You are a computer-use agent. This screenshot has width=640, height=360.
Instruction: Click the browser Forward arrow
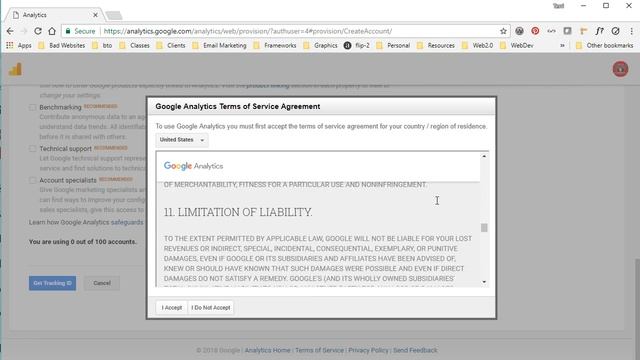coord(24,31)
